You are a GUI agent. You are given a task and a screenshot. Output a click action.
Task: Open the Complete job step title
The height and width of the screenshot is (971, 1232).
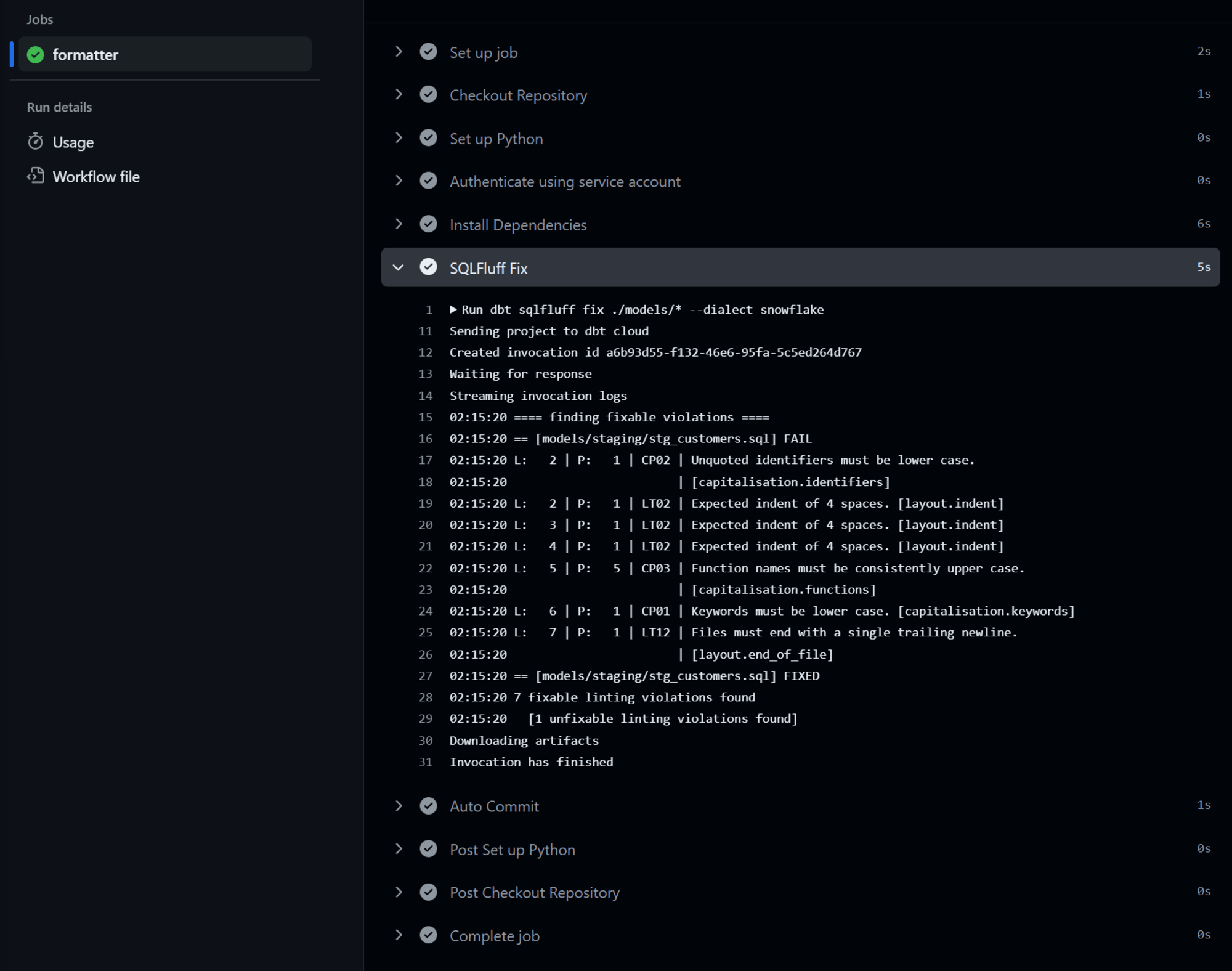point(495,936)
